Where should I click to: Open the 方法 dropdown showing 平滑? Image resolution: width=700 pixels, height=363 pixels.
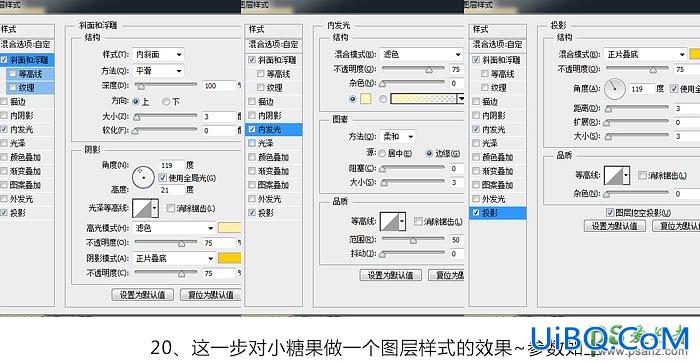(x=158, y=71)
